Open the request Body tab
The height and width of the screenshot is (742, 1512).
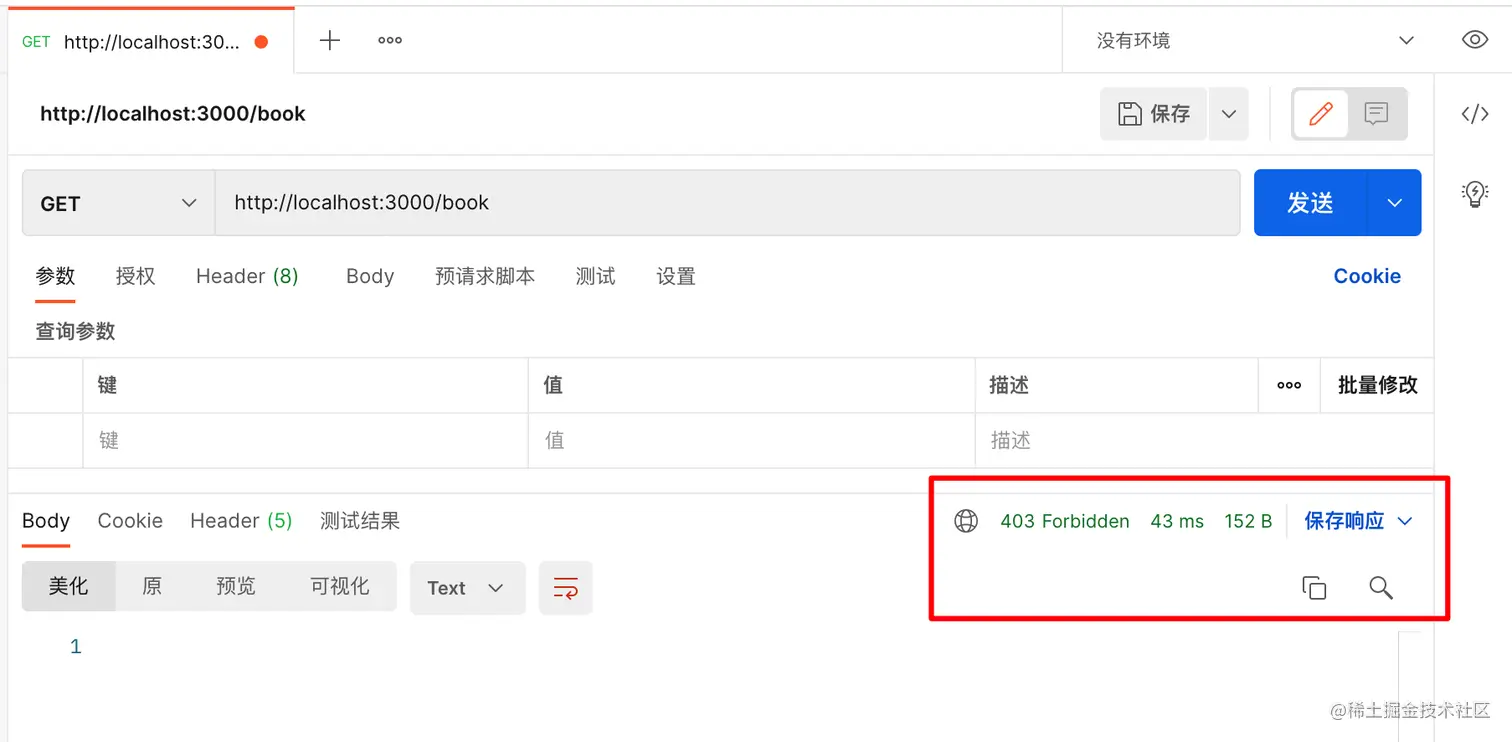(x=370, y=276)
